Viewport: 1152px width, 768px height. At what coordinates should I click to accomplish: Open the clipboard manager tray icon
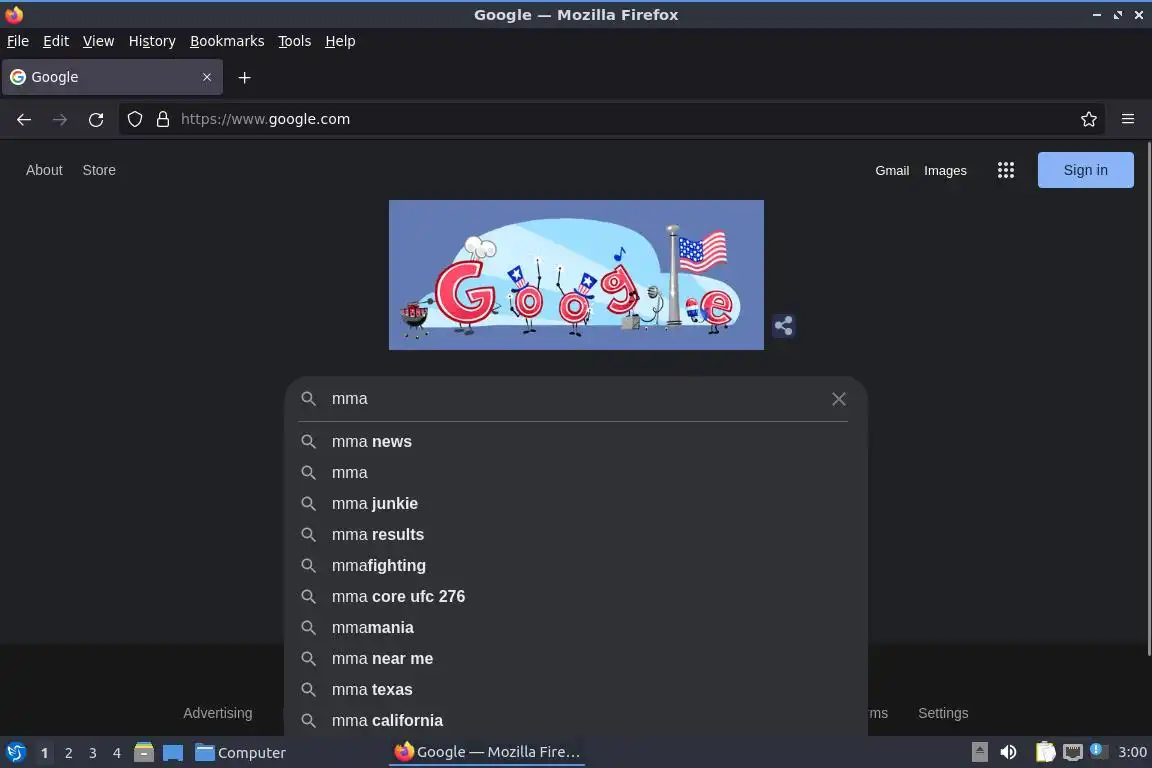[1045, 752]
